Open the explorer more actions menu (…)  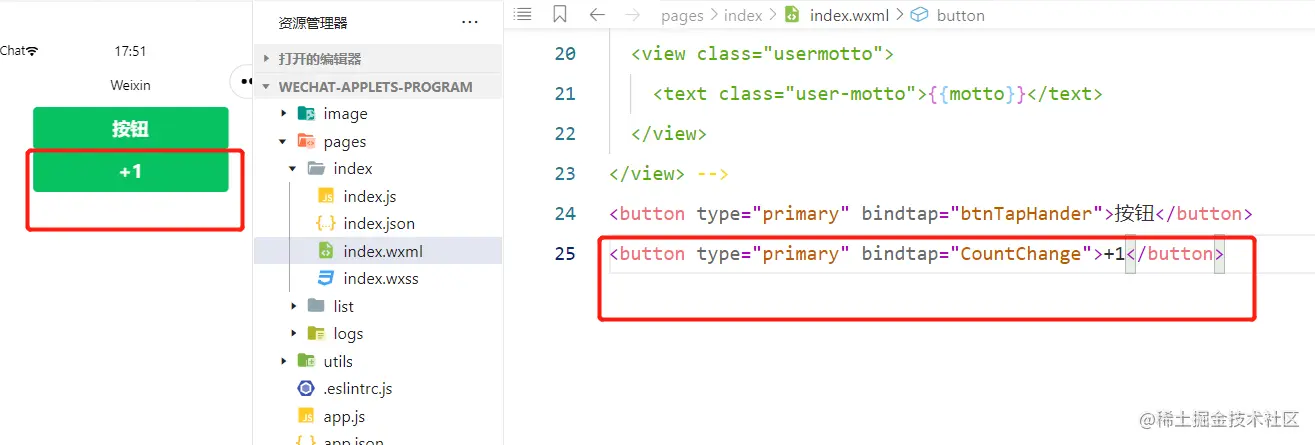(x=470, y=23)
